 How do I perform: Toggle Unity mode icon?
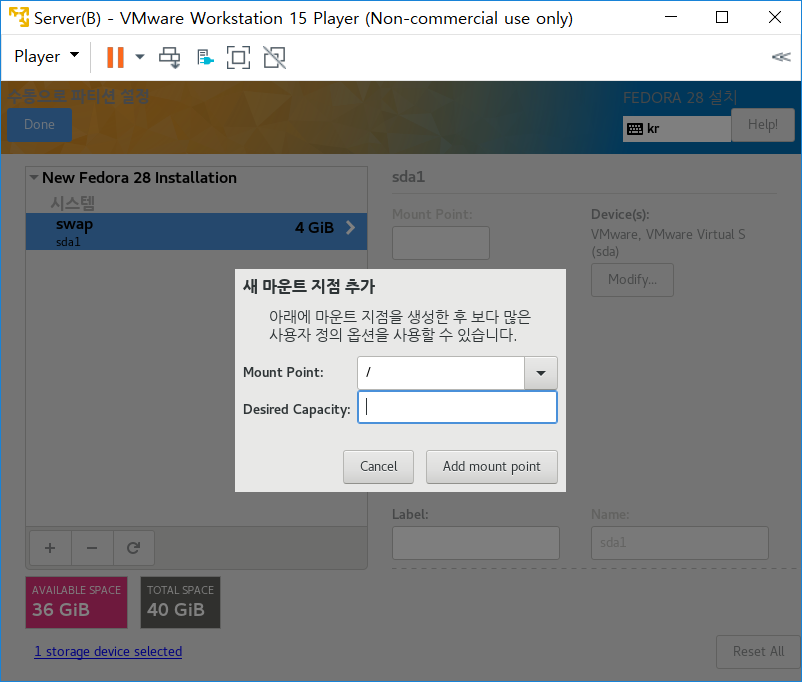[275, 57]
